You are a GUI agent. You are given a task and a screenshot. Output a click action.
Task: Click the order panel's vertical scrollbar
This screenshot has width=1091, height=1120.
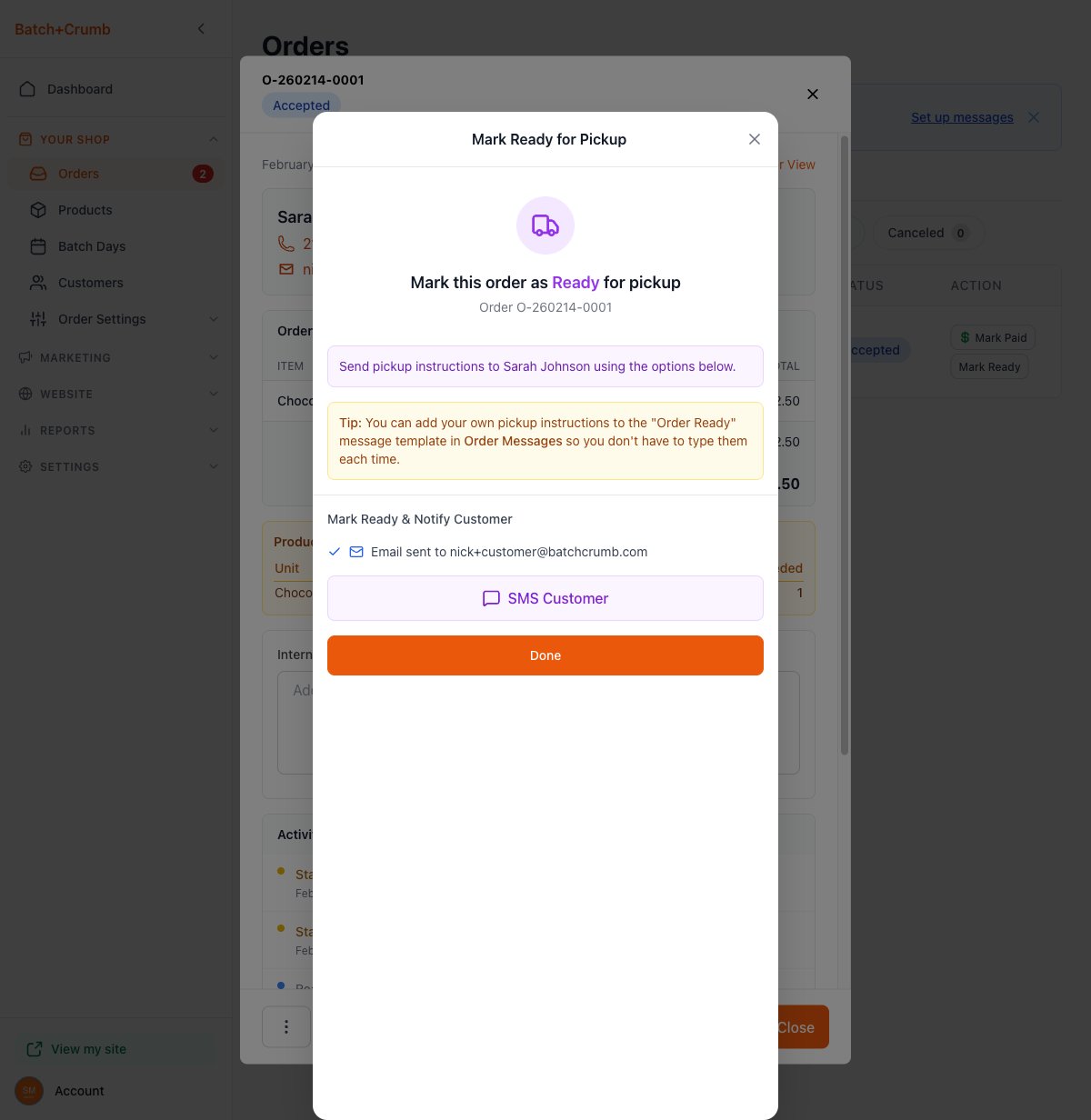point(845,445)
